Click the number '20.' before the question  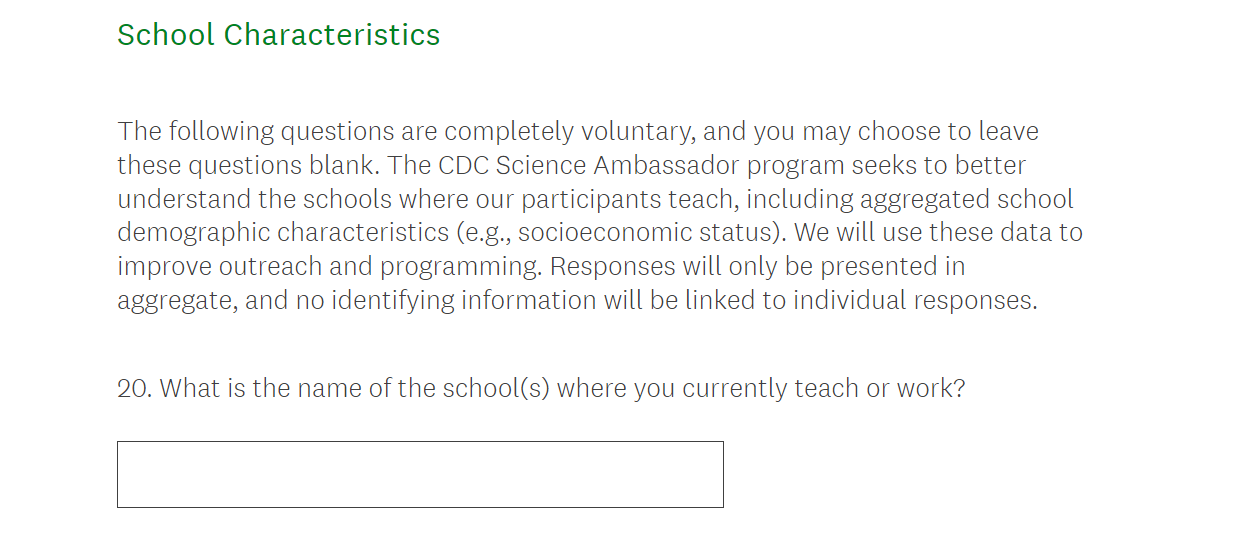(x=134, y=388)
